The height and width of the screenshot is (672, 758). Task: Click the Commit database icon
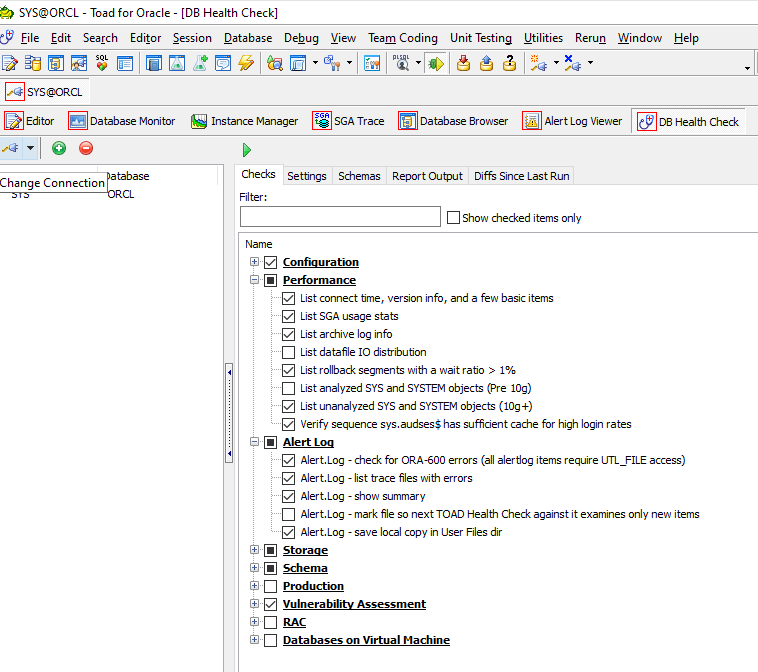464,63
